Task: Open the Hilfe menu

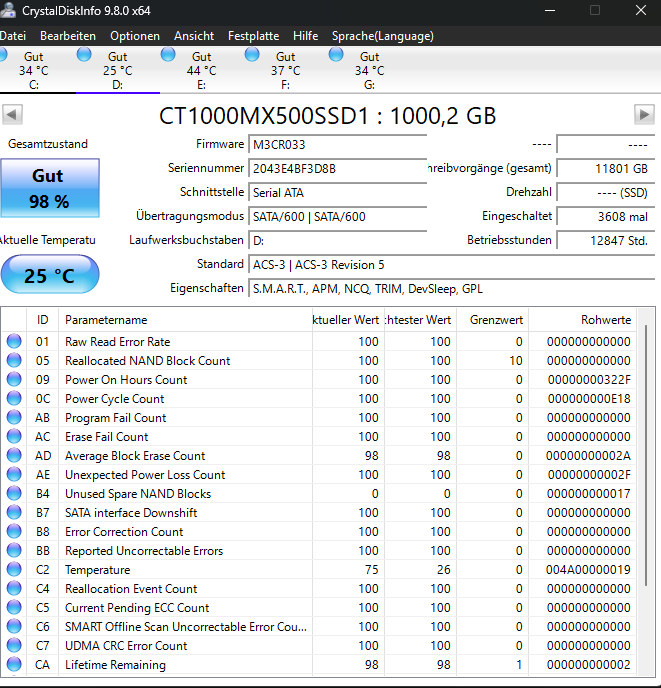Action: click(305, 36)
